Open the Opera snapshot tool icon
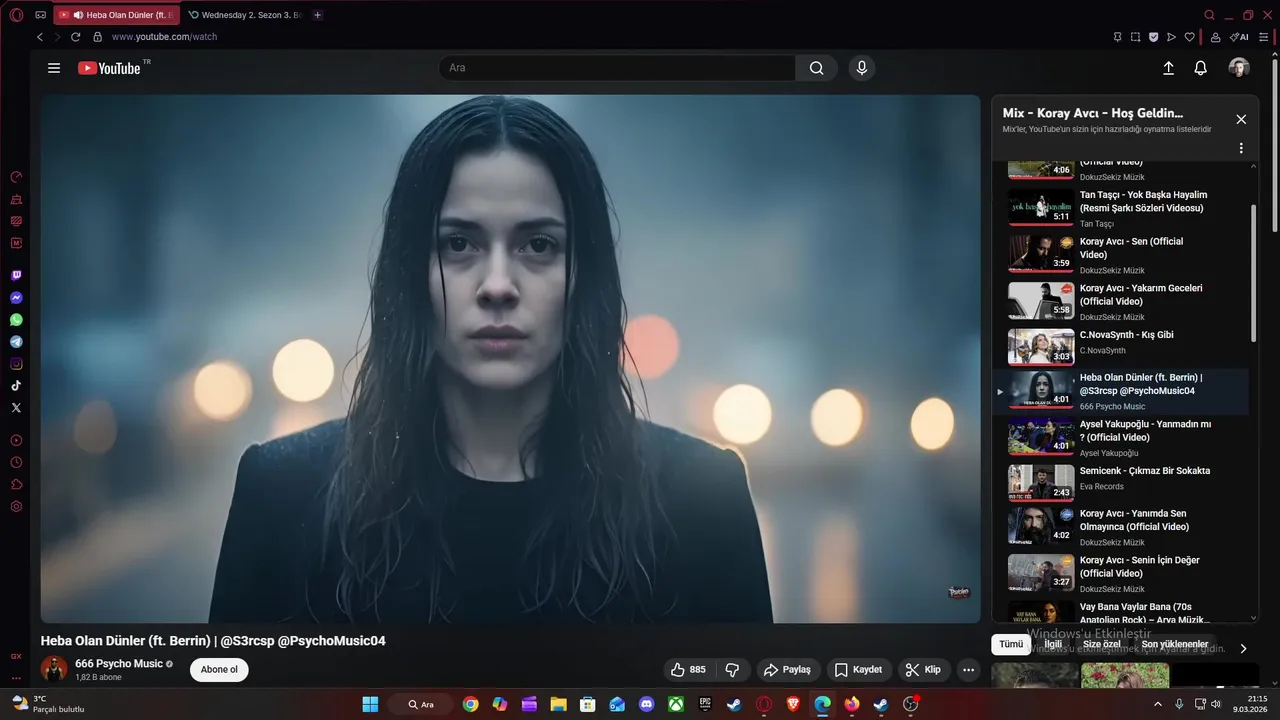The height and width of the screenshot is (720, 1280). tap(1135, 37)
